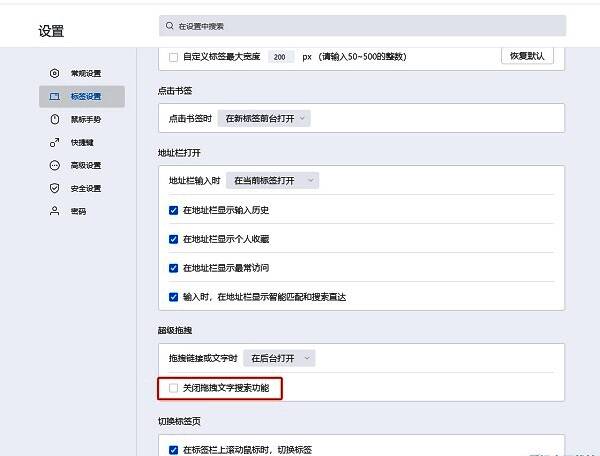Click the 设置 page title
The width and height of the screenshot is (600, 456).
tap(51, 31)
